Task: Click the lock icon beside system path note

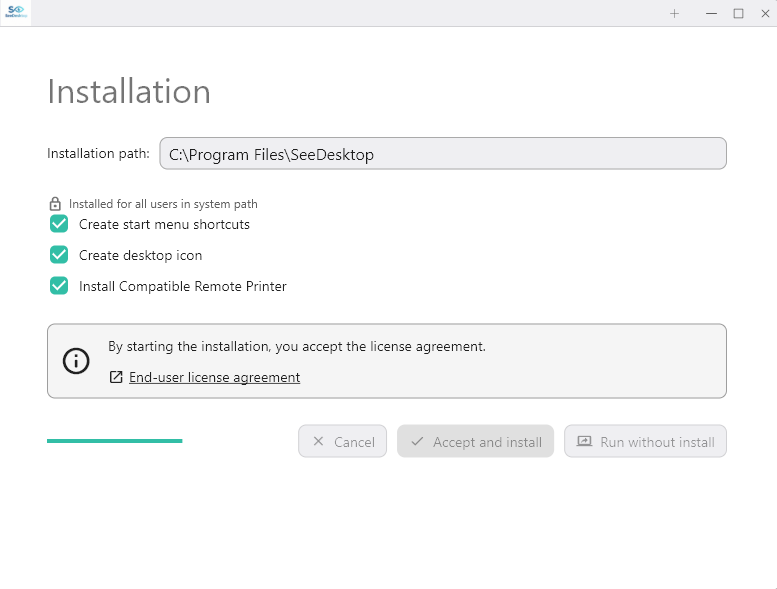Action: (55, 204)
